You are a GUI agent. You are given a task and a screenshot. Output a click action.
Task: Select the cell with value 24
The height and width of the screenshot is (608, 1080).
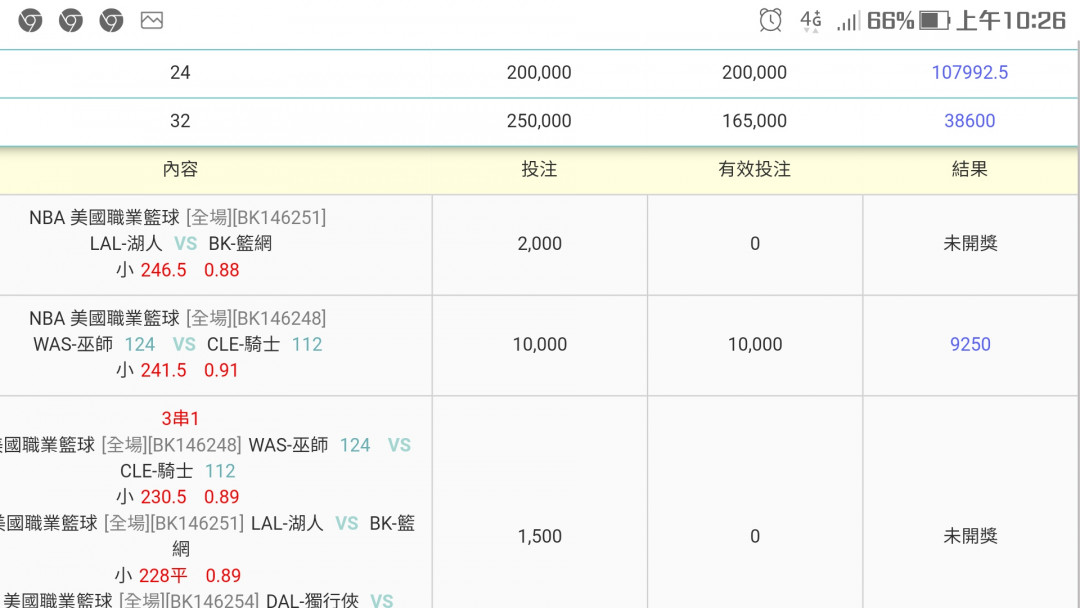[180, 72]
